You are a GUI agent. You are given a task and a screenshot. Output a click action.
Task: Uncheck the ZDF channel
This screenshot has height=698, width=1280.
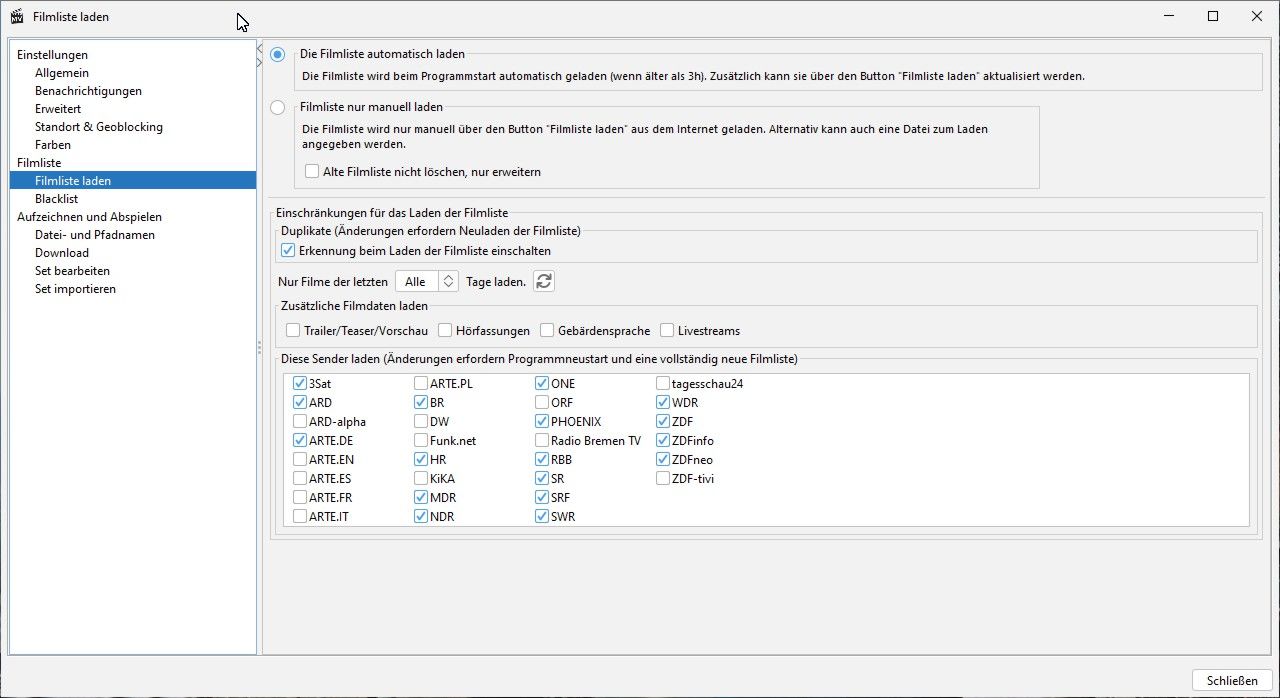(x=663, y=421)
